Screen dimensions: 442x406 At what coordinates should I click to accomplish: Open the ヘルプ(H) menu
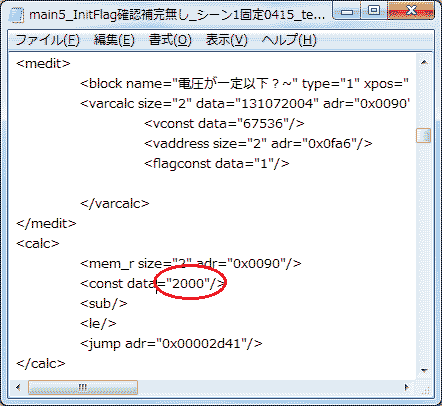click(289, 40)
